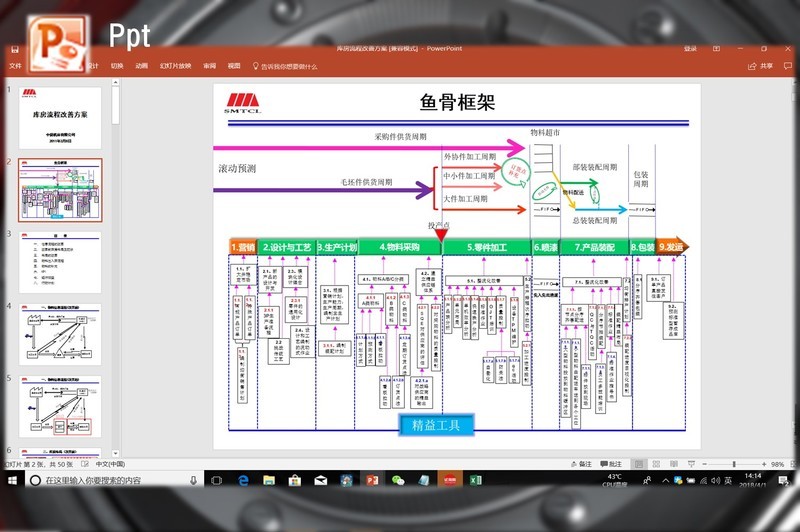The width and height of the screenshot is (800, 532).
Task: Select slide 4 thumbnail in panel
Action: click(60, 335)
